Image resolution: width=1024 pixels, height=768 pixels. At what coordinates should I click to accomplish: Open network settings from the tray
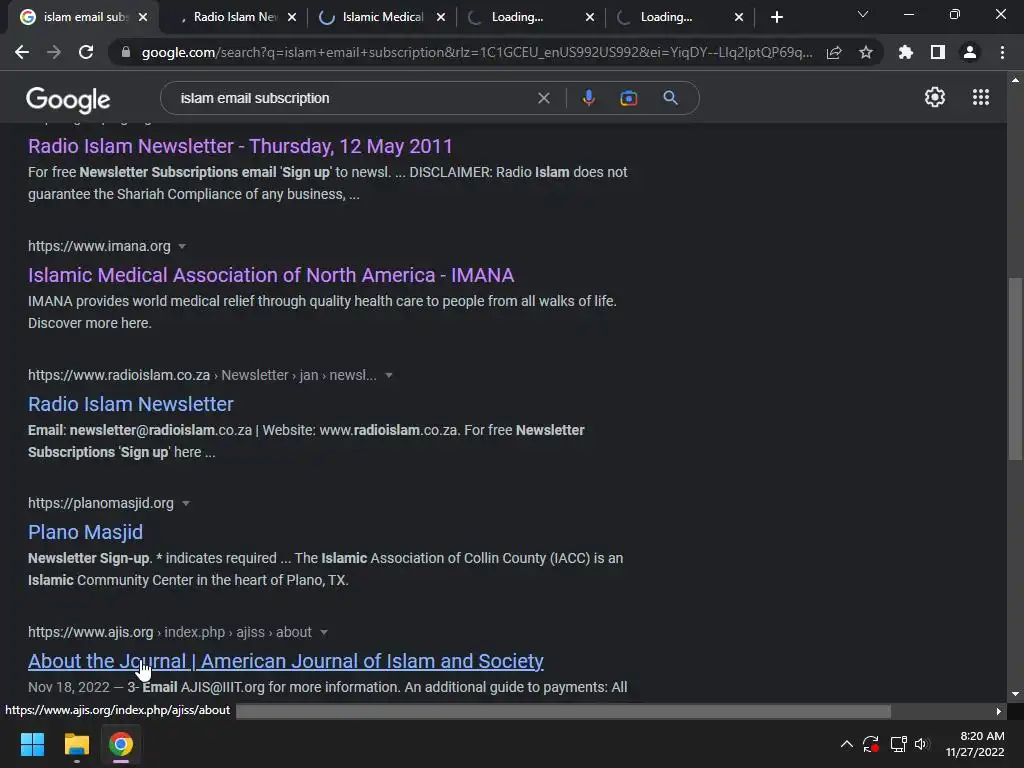pos(898,744)
